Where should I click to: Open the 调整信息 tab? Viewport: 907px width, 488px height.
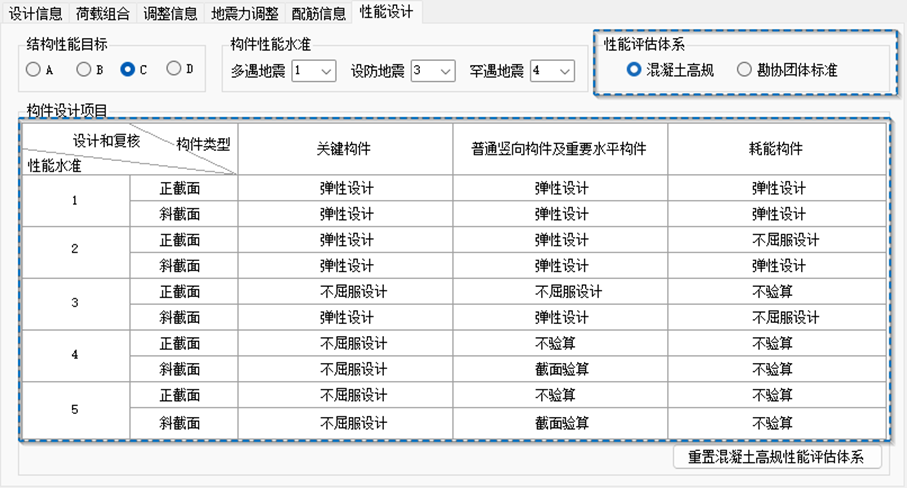pyautogui.click(x=169, y=13)
